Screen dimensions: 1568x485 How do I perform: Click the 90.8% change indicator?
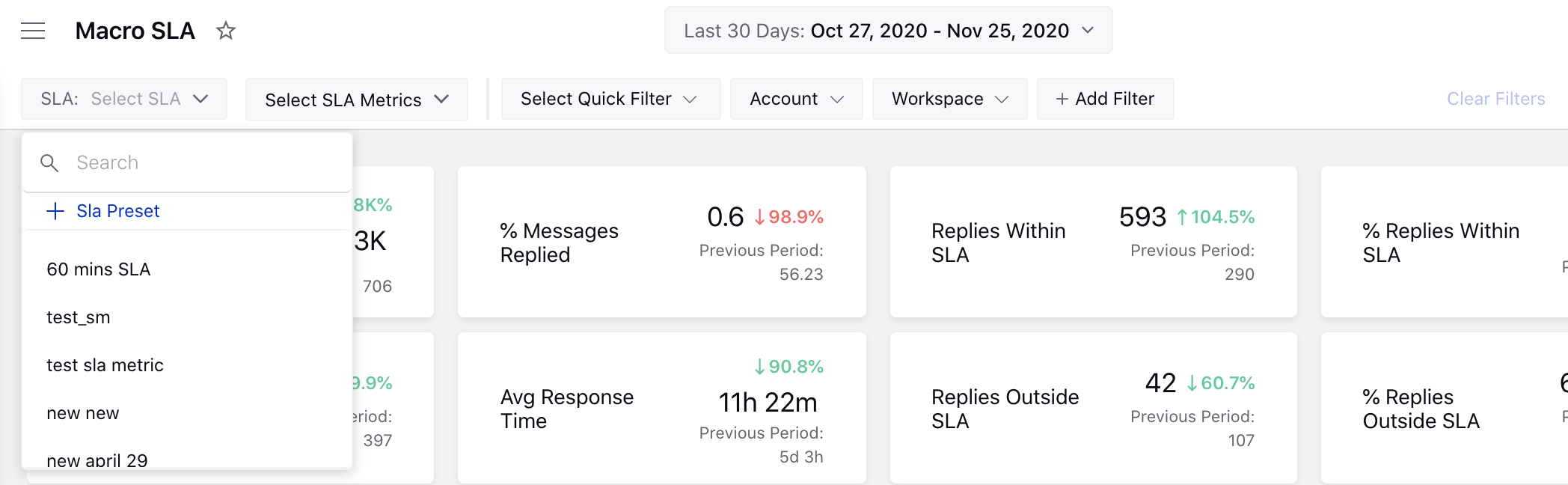788,367
